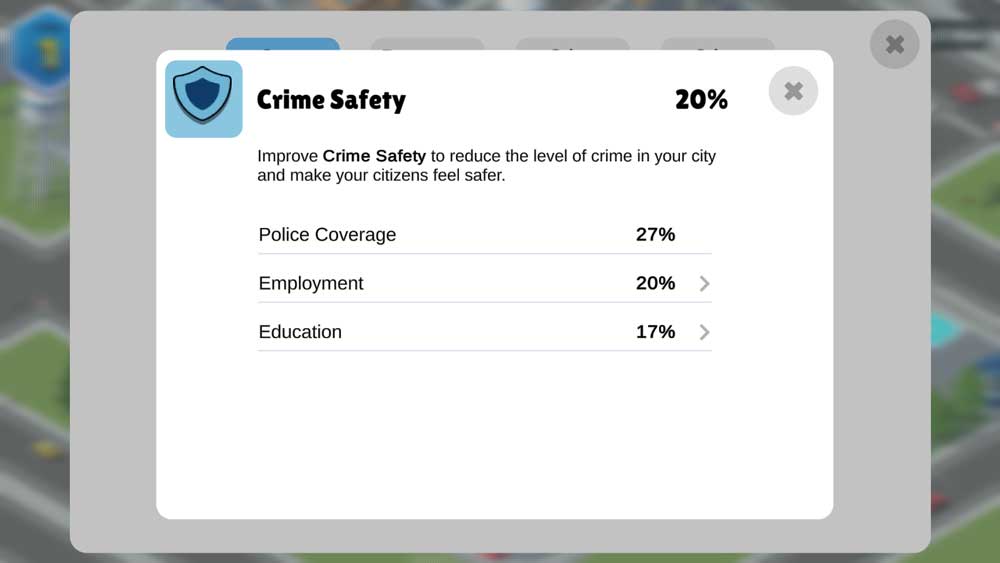The image size is (1000, 563).
Task: Switch to the second gray tab
Action: [427, 44]
